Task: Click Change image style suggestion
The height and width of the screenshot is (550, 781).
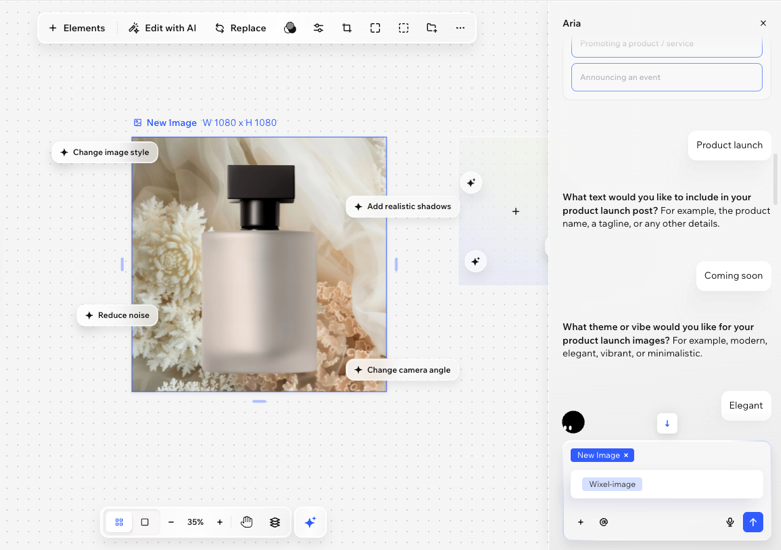Action: (x=105, y=152)
